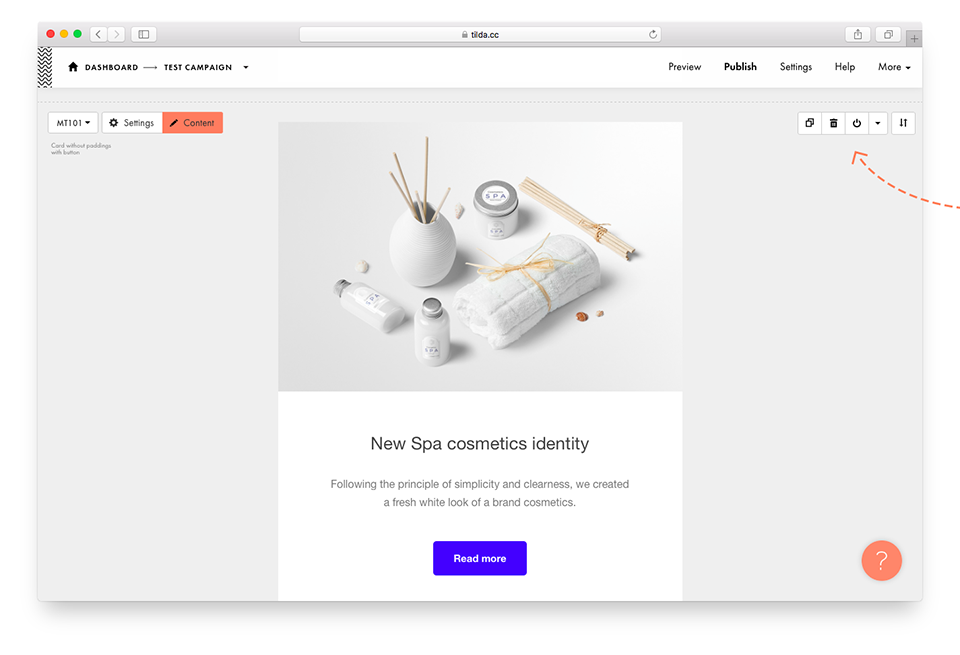Open block Settings button

point(132,123)
